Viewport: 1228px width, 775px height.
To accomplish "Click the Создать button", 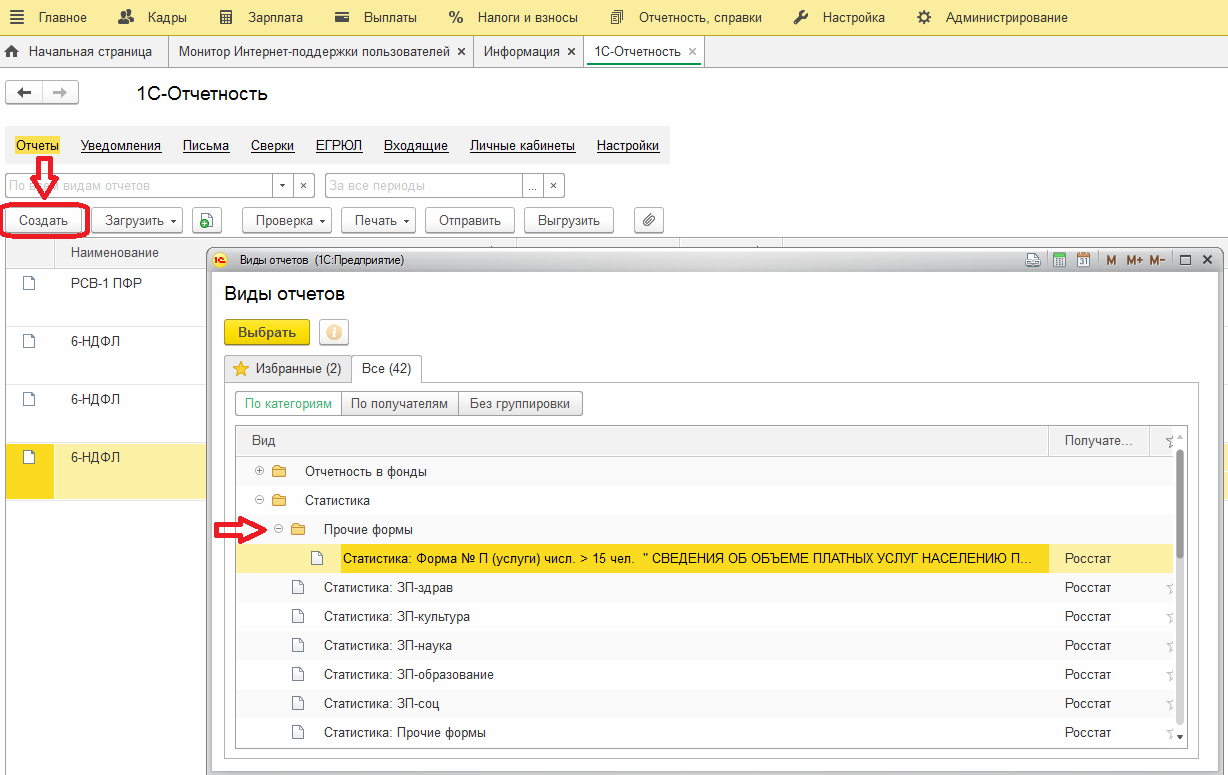I will pyautogui.click(x=43, y=221).
